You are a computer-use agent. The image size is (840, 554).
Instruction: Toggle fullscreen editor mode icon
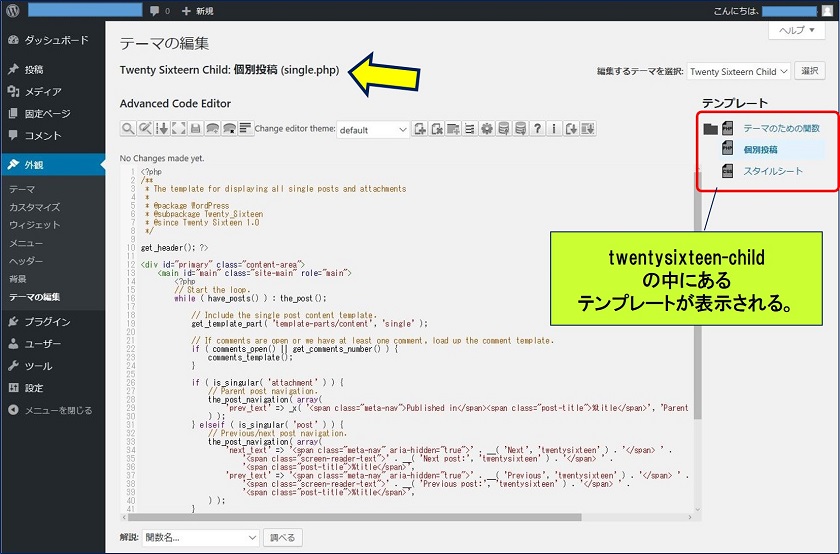tap(178, 129)
